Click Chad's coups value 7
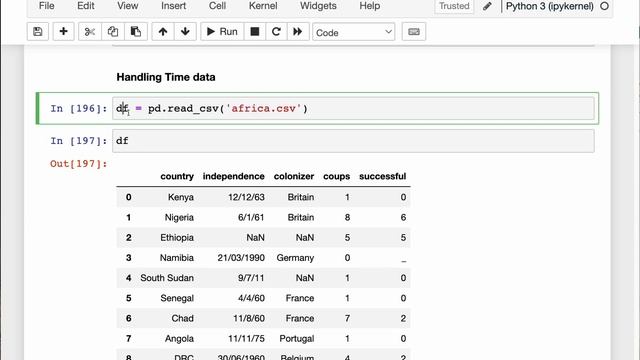Image resolution: width=640 pixels, height=360 pixels. pos(347,318)
